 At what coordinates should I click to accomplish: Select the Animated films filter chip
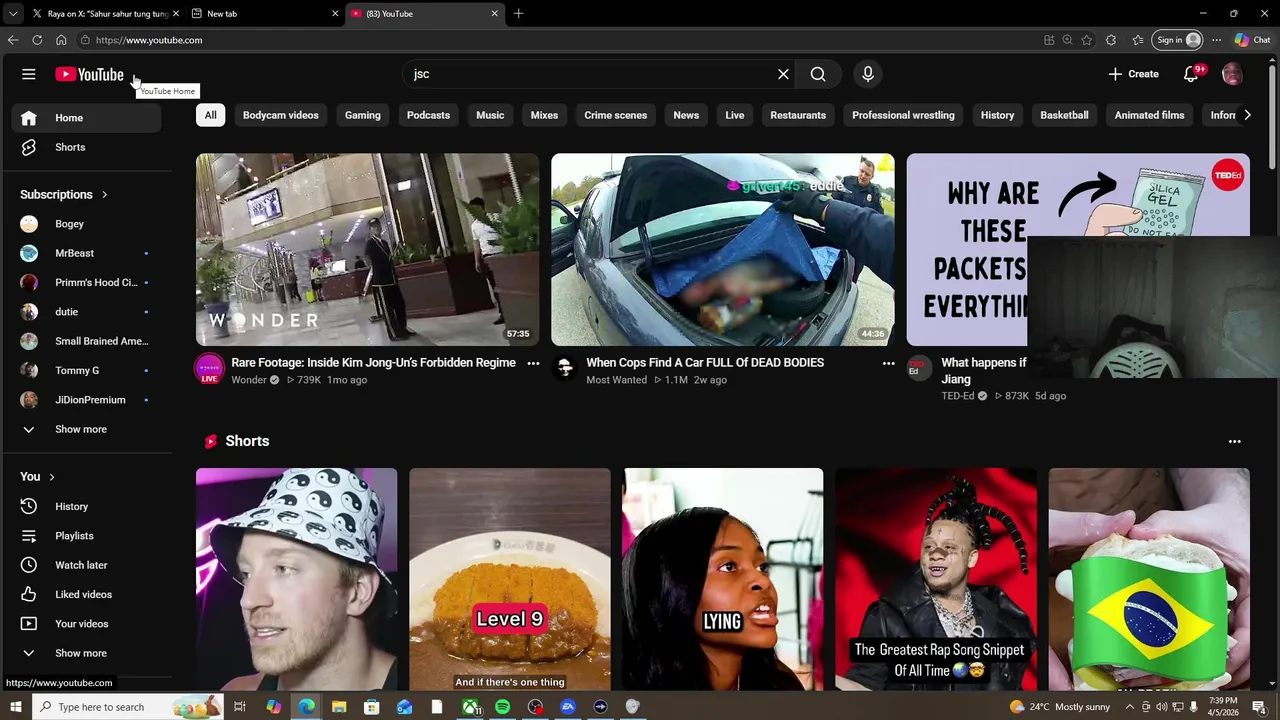pos(1149,115)
